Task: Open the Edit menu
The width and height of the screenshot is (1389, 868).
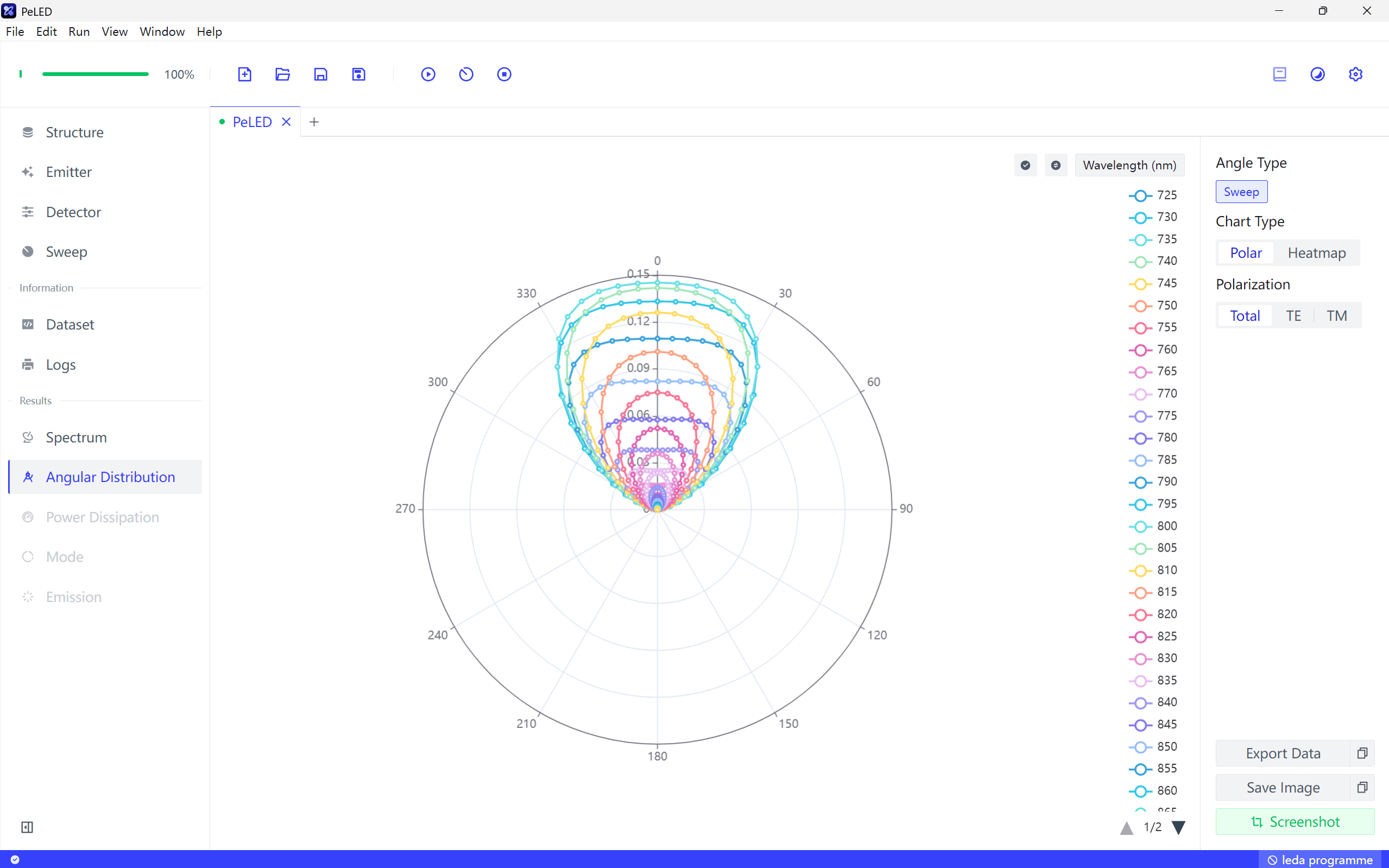Action: 47,31
